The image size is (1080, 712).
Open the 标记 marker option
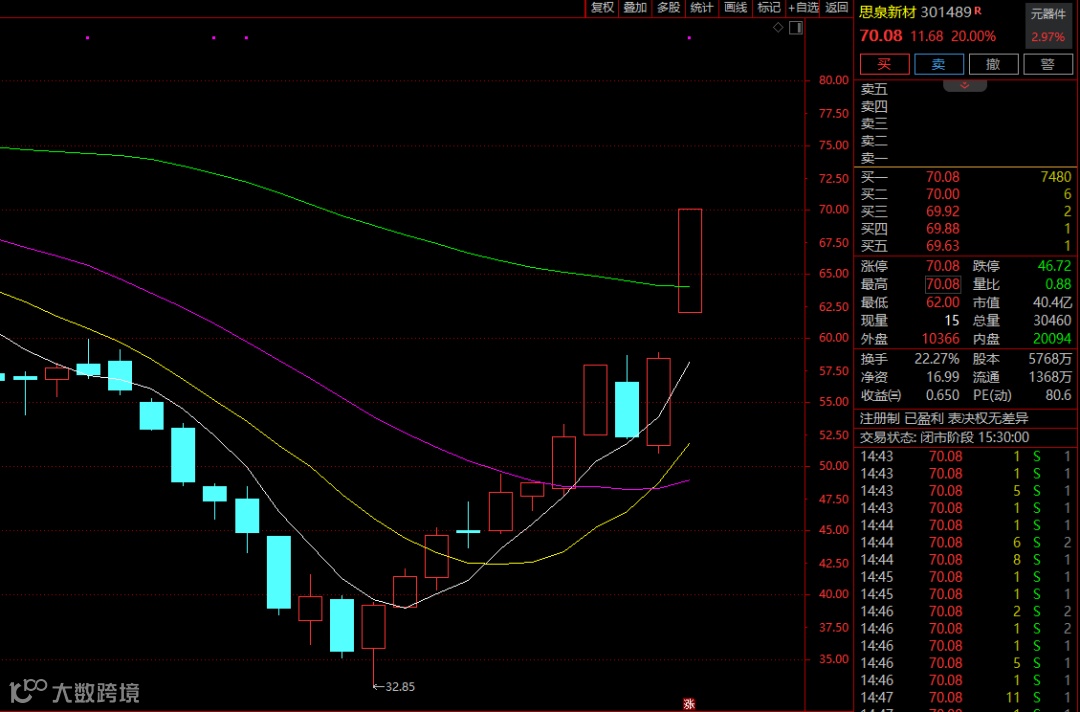click(x=769, y=8)
